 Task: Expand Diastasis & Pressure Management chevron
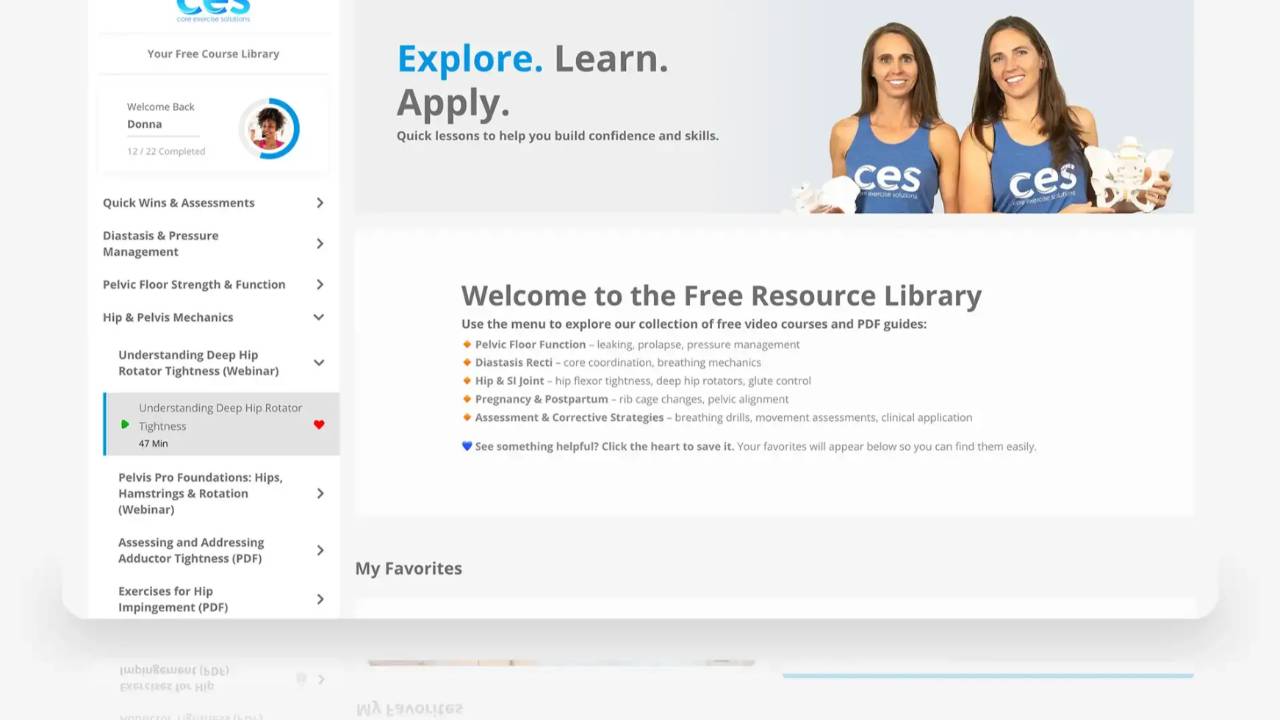(320, 244)
